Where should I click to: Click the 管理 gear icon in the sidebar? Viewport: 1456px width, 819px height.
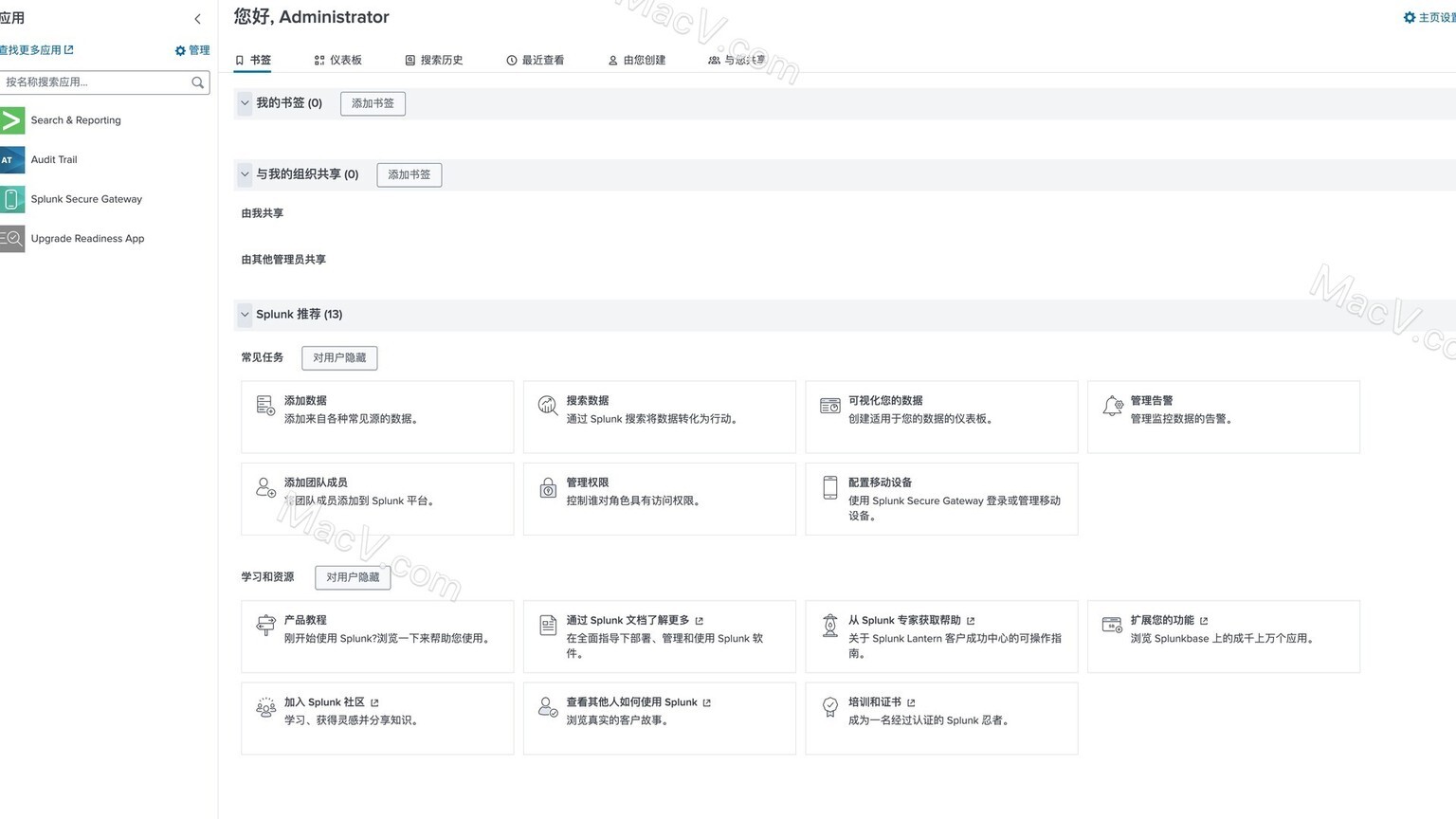180,50
